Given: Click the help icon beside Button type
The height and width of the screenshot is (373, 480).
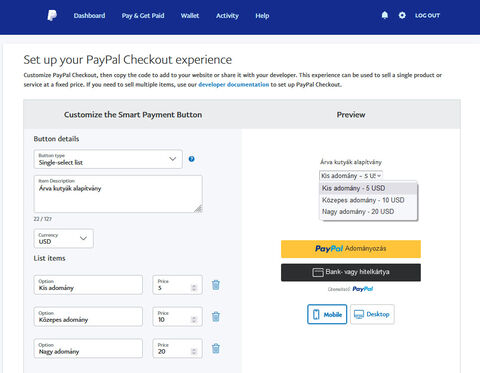Looking at the screenshot, I should click(x=192, y=159).
